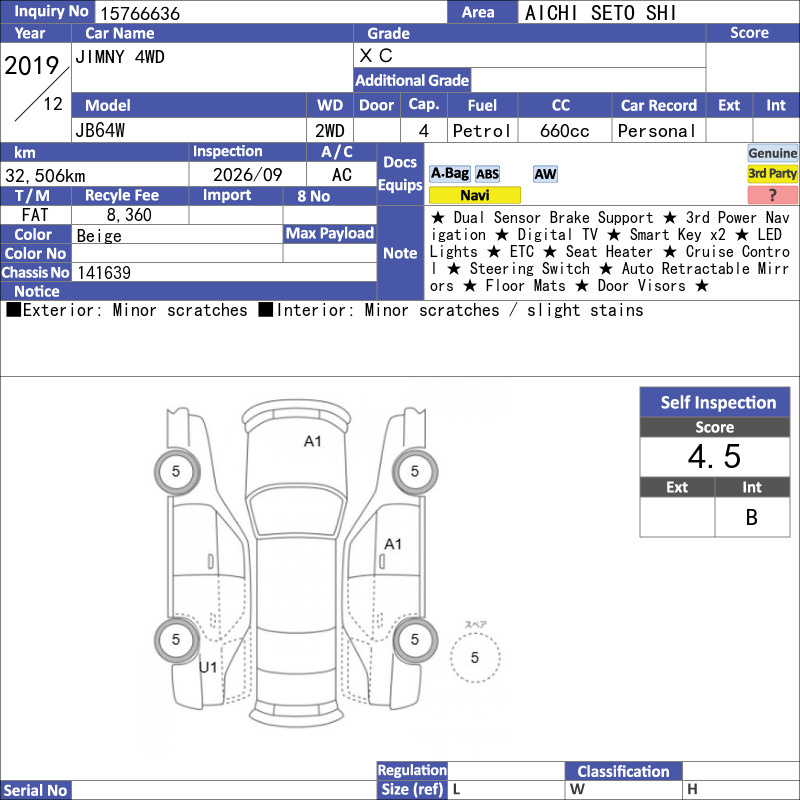Click the rear right wheel on the diagram
Screen dimensions: 800x800
pos(414,639)
